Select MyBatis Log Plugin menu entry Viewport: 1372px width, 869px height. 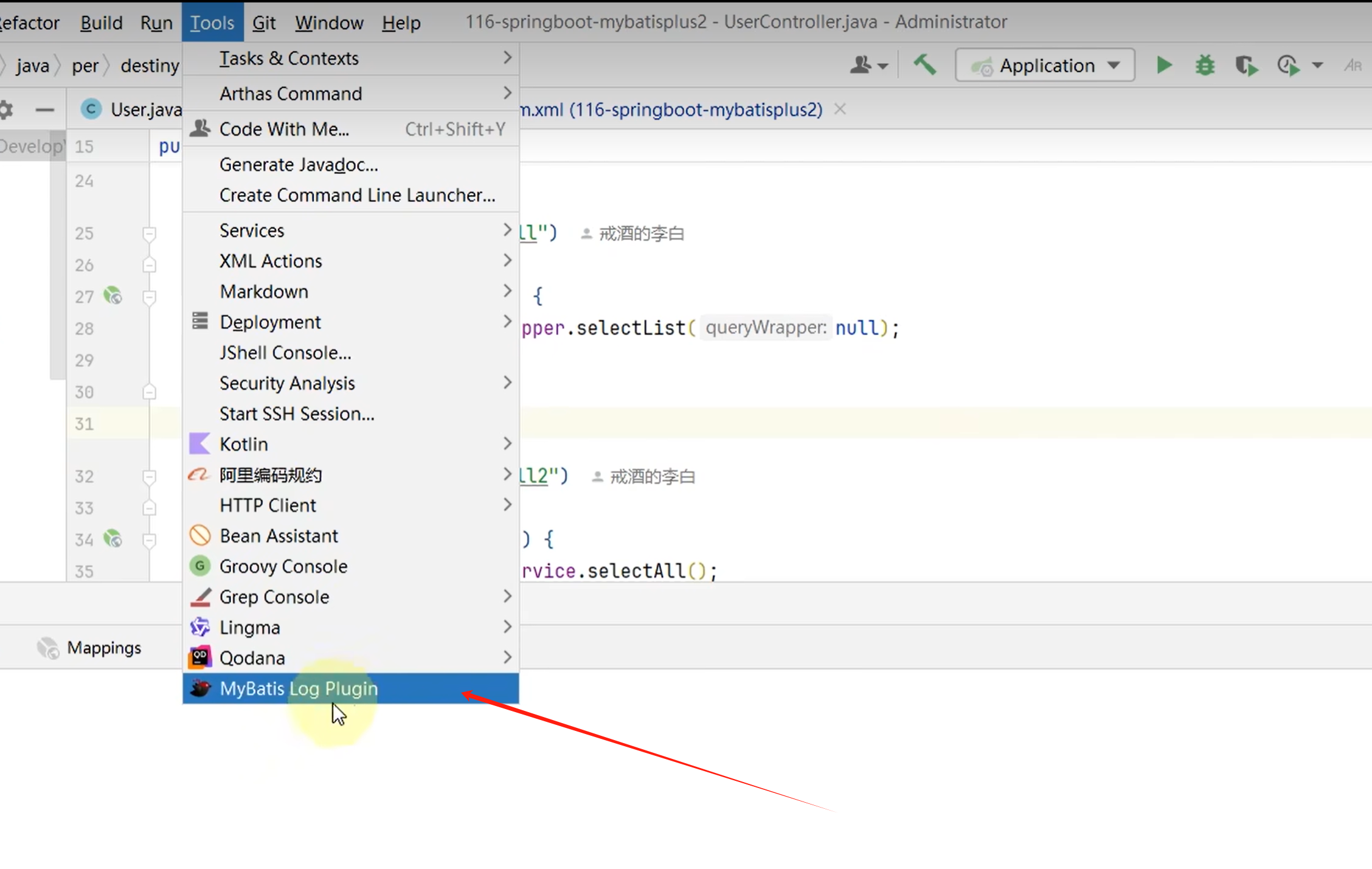coord(351,688)
